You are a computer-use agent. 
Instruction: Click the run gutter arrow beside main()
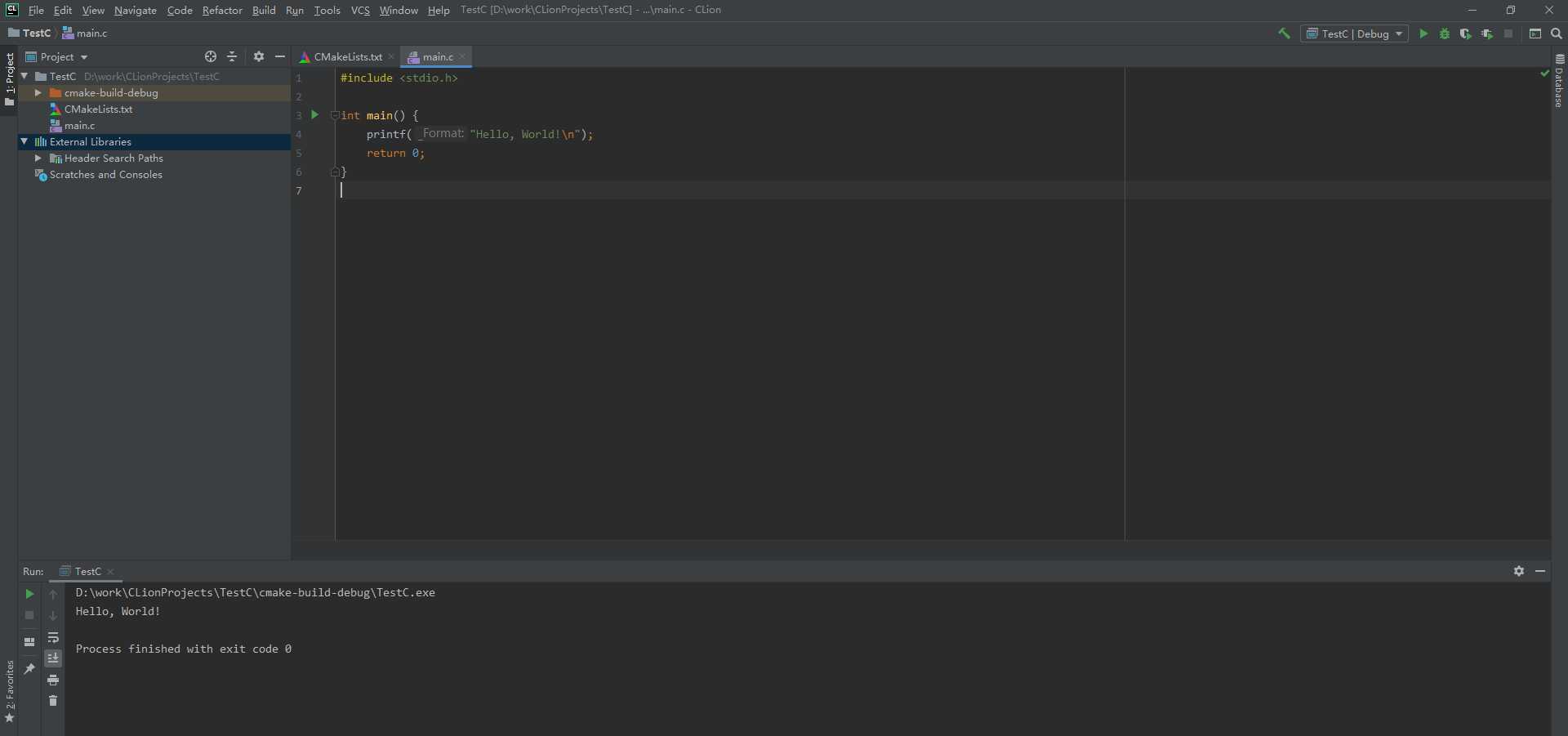click(x=314, y=115)
